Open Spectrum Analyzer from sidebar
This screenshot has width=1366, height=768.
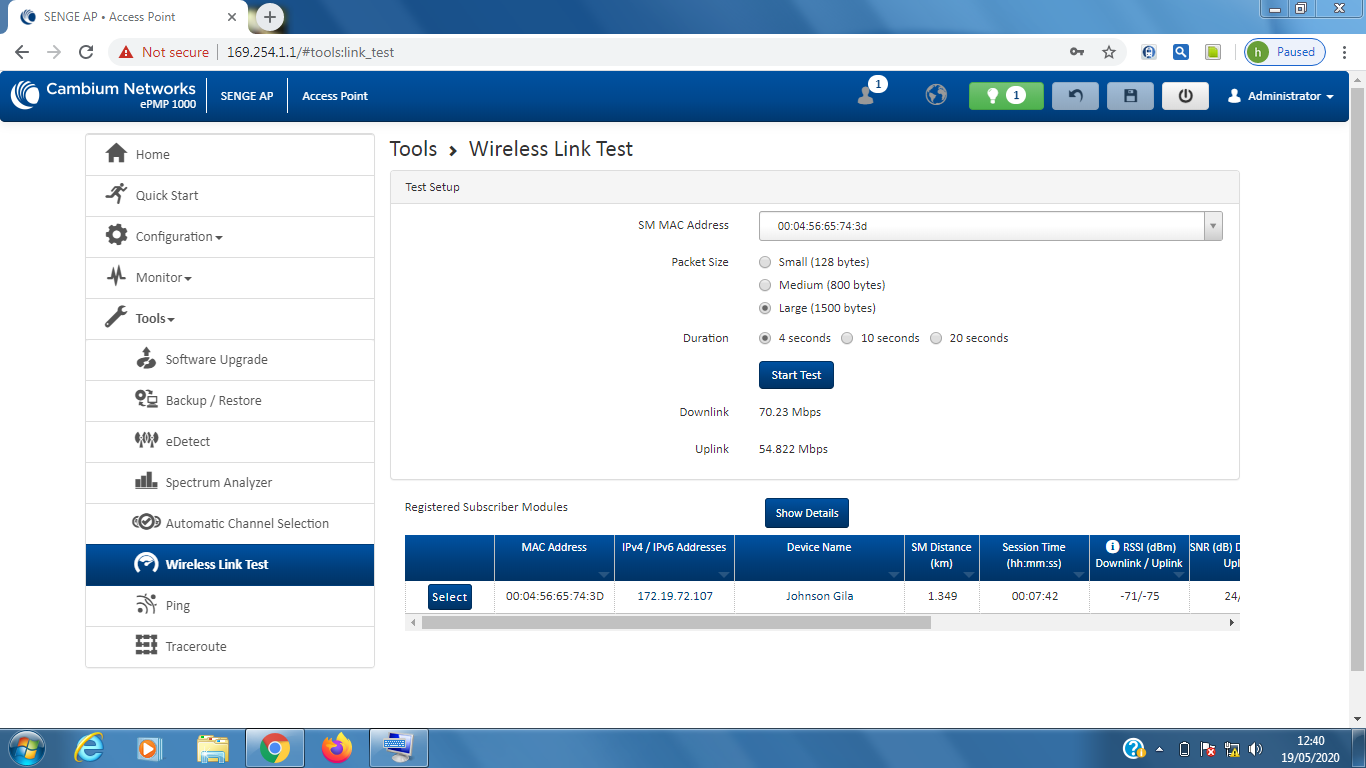point(218,482)
